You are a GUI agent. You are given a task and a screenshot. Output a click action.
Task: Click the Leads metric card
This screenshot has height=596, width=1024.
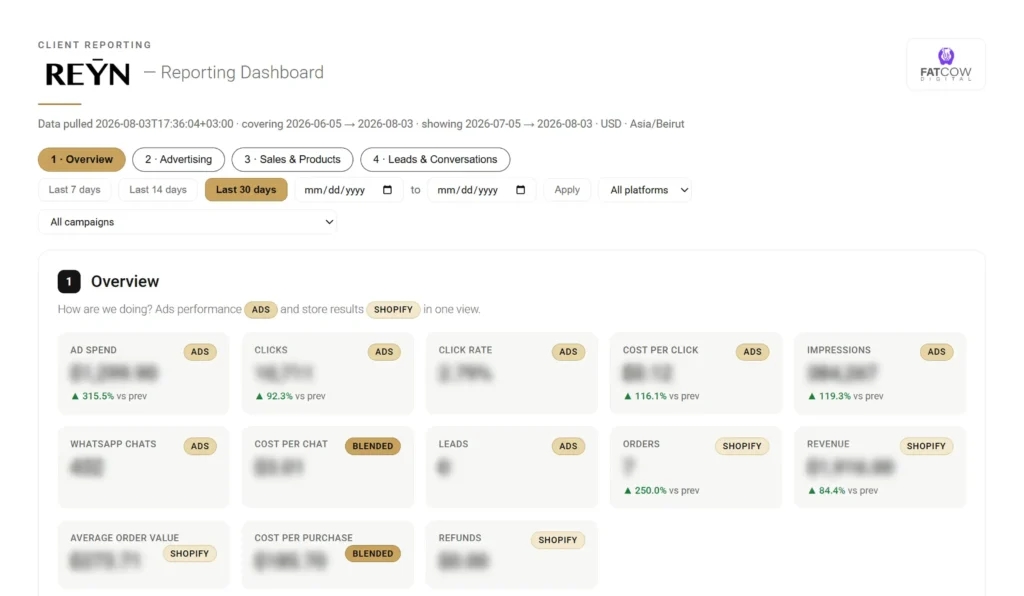coord(511,467)
